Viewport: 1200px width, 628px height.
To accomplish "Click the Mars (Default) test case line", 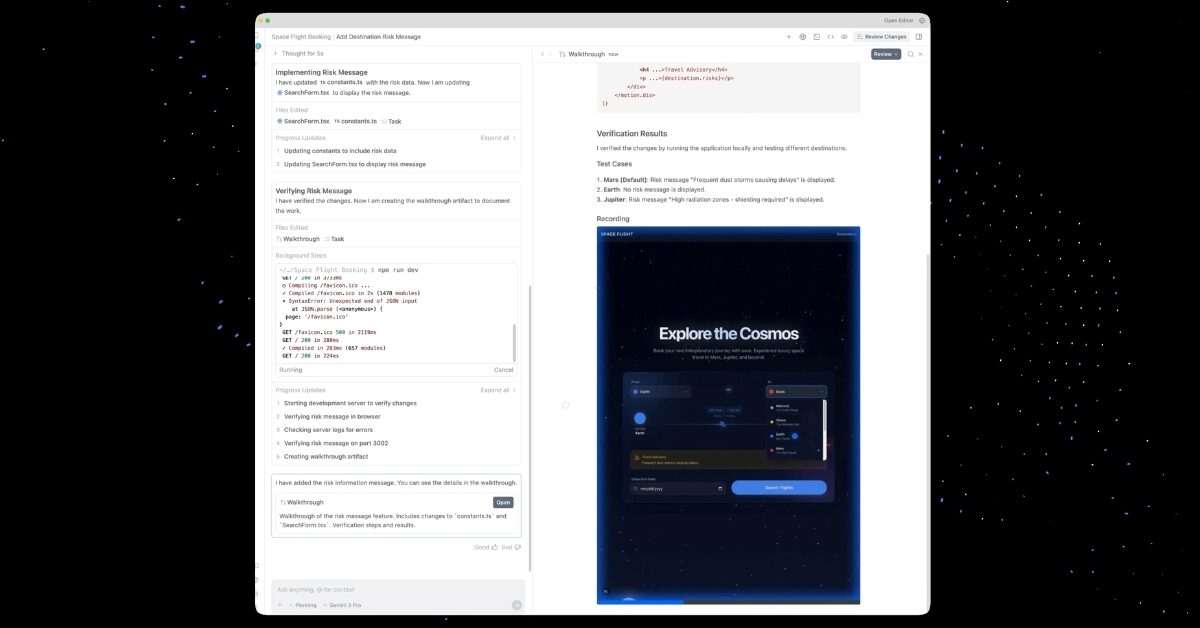I will pyautogui.click(x=716, y=180).
